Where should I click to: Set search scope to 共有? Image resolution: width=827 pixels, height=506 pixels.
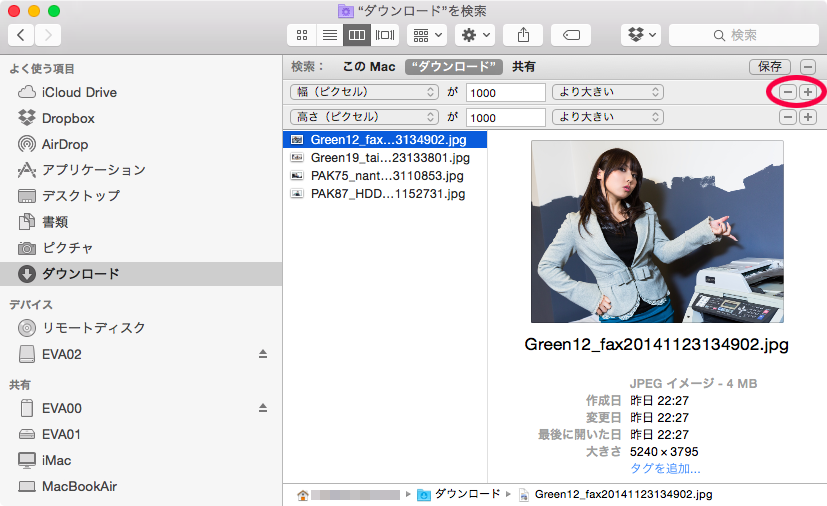524,67
